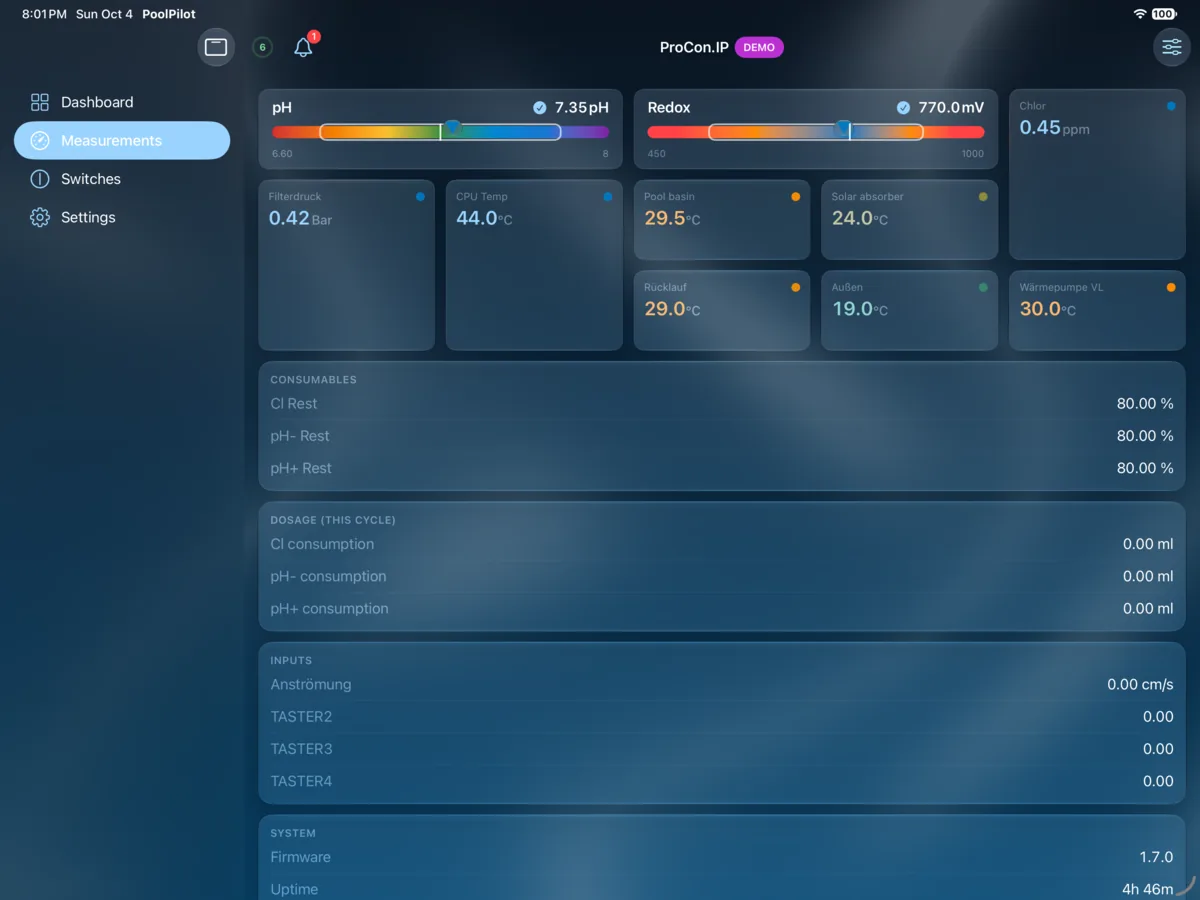Toggle the sidebar panel icon
This screenshot has width=1200, height=900.
216,47
